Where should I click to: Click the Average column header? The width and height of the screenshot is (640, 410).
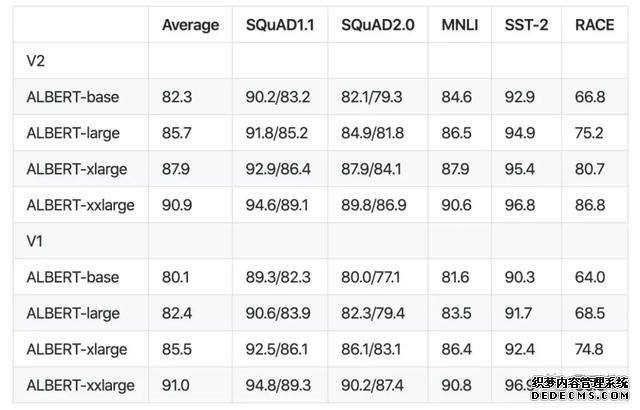point(191,25)
